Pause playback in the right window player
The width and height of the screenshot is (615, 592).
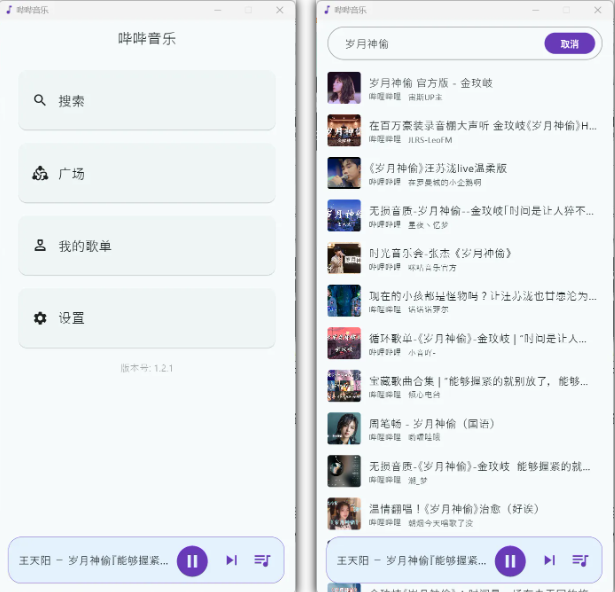510,561
